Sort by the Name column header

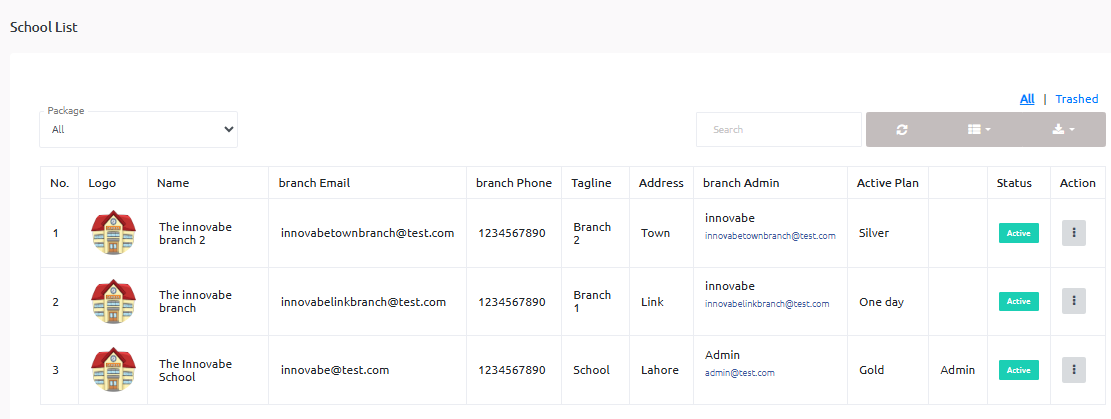point(173,183)
